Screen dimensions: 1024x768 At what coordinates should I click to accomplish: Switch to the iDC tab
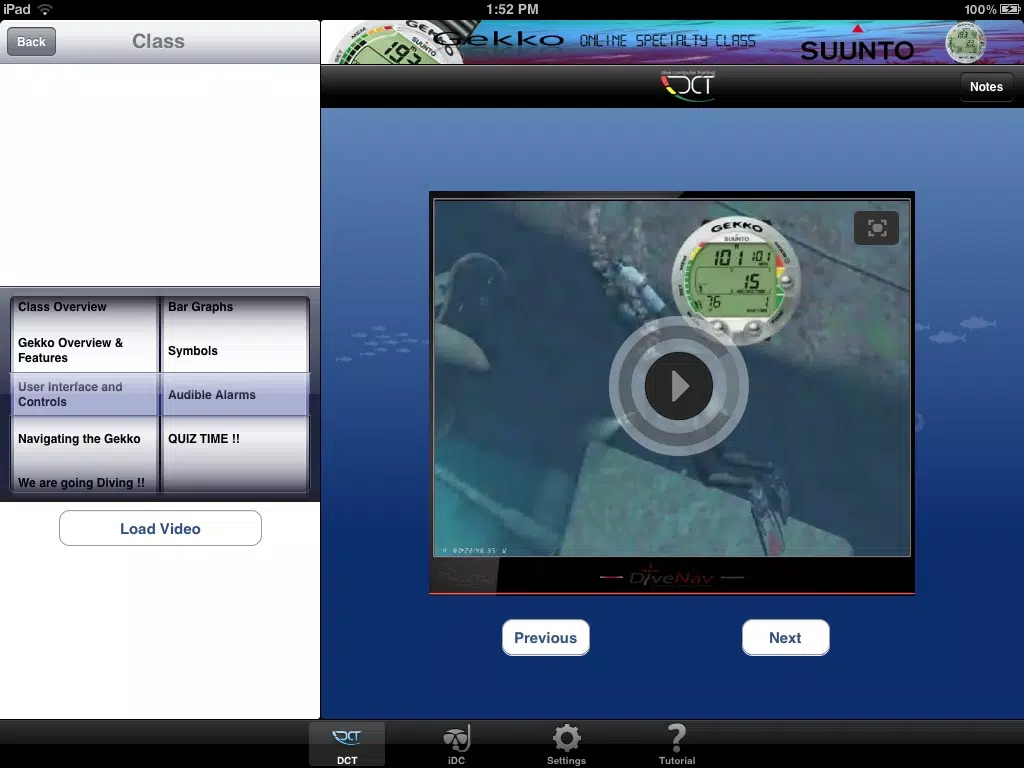point(456,745)
